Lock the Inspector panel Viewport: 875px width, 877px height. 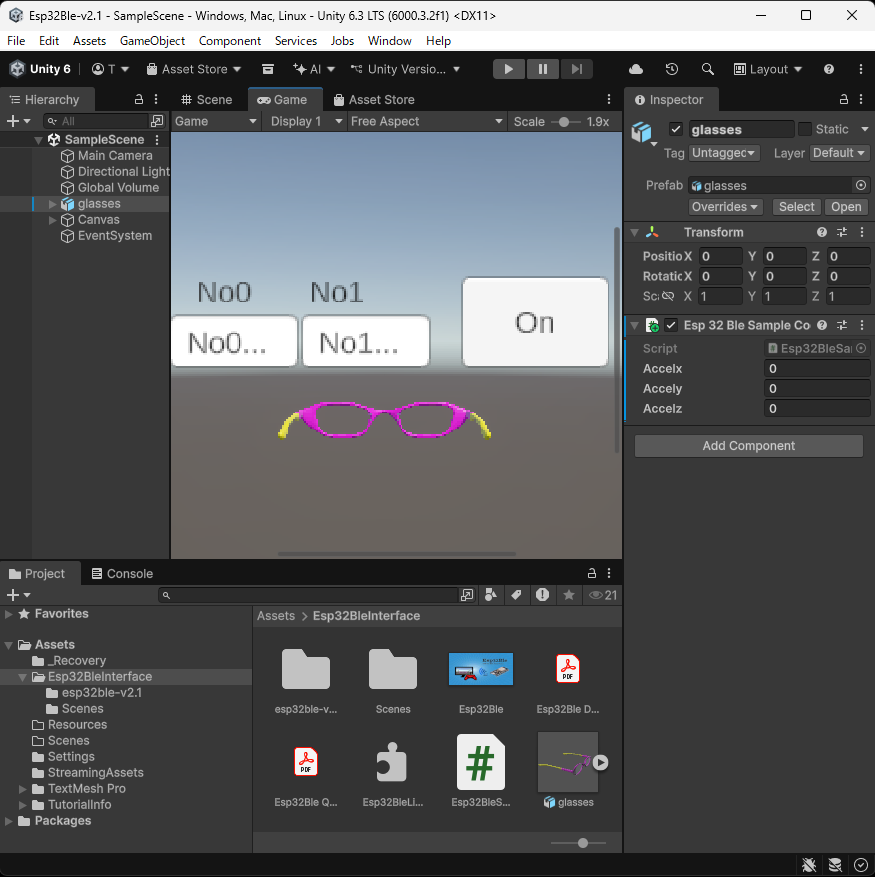pyautogui.click(x=843, y=100)
